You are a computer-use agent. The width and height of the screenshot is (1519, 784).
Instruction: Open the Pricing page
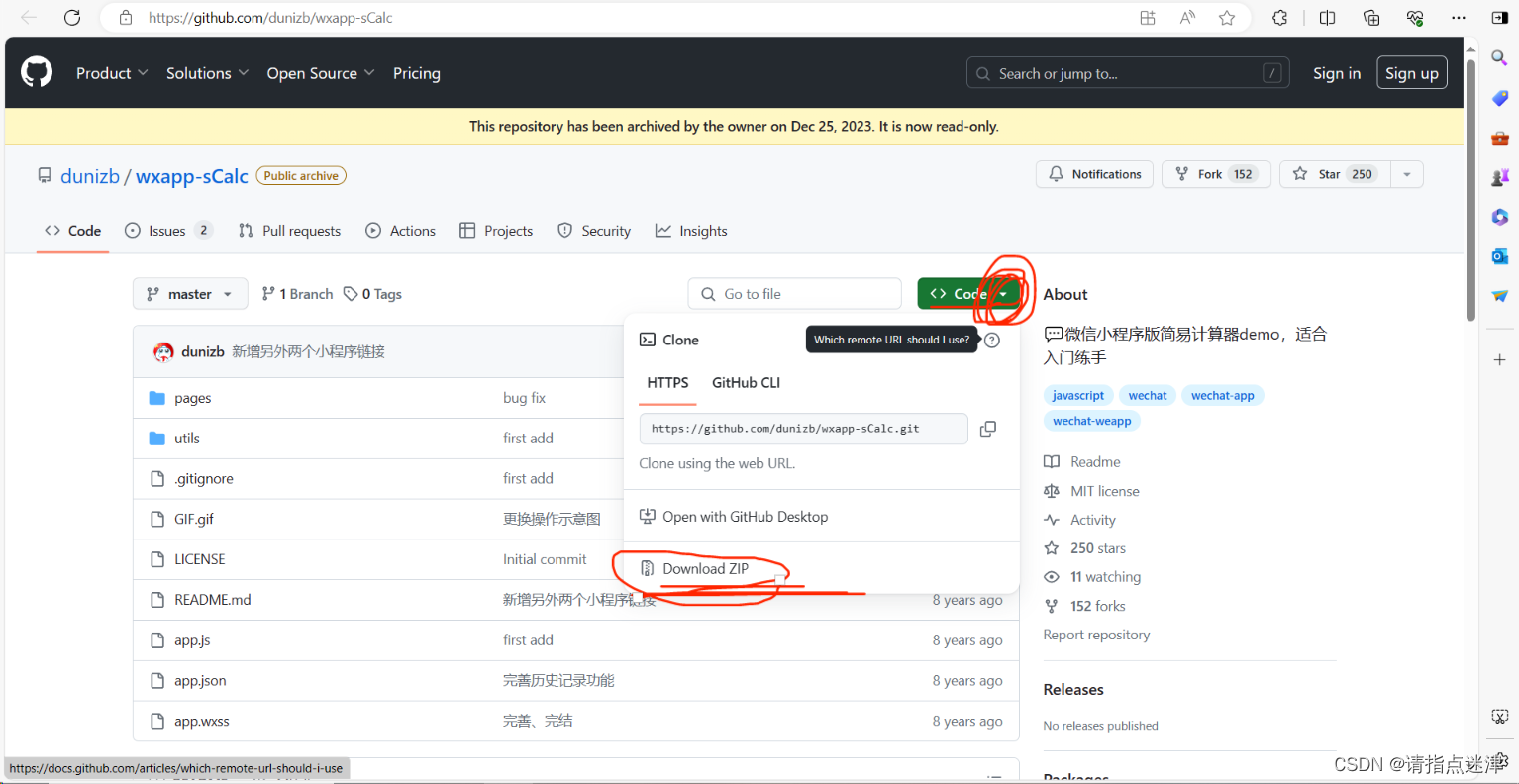pos(417,73)
